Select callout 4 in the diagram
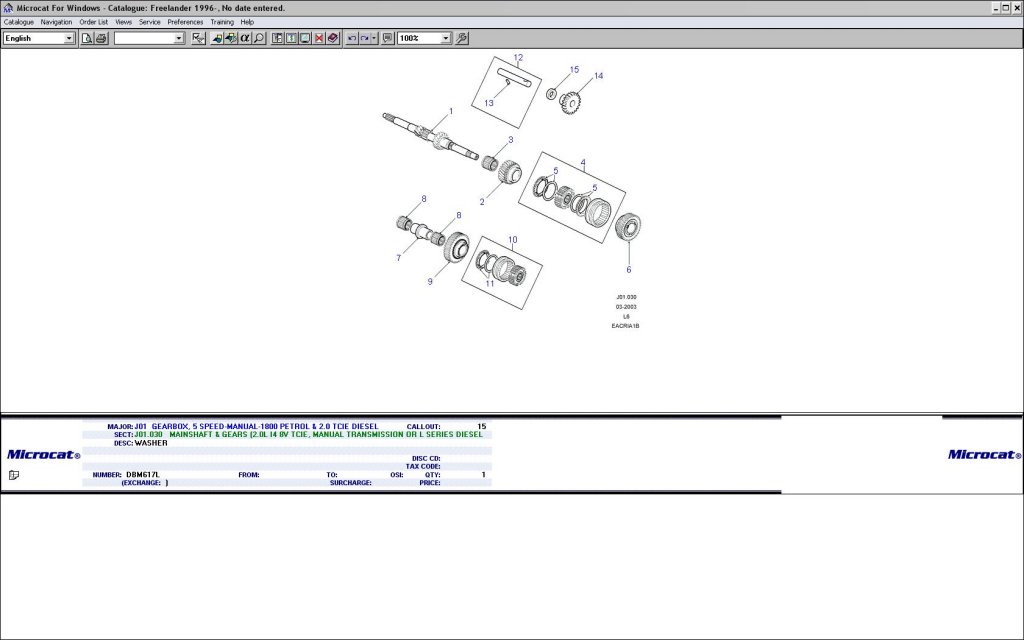 tap(583, 163)
